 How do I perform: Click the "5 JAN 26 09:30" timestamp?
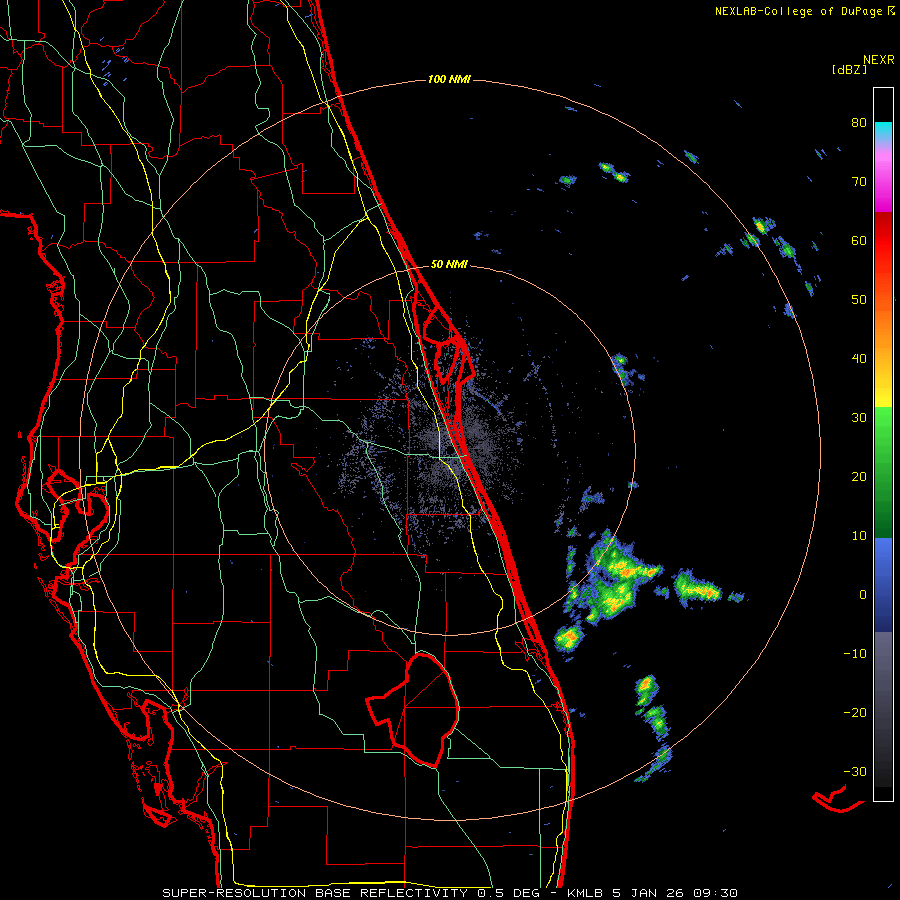(x=677, y=893)
